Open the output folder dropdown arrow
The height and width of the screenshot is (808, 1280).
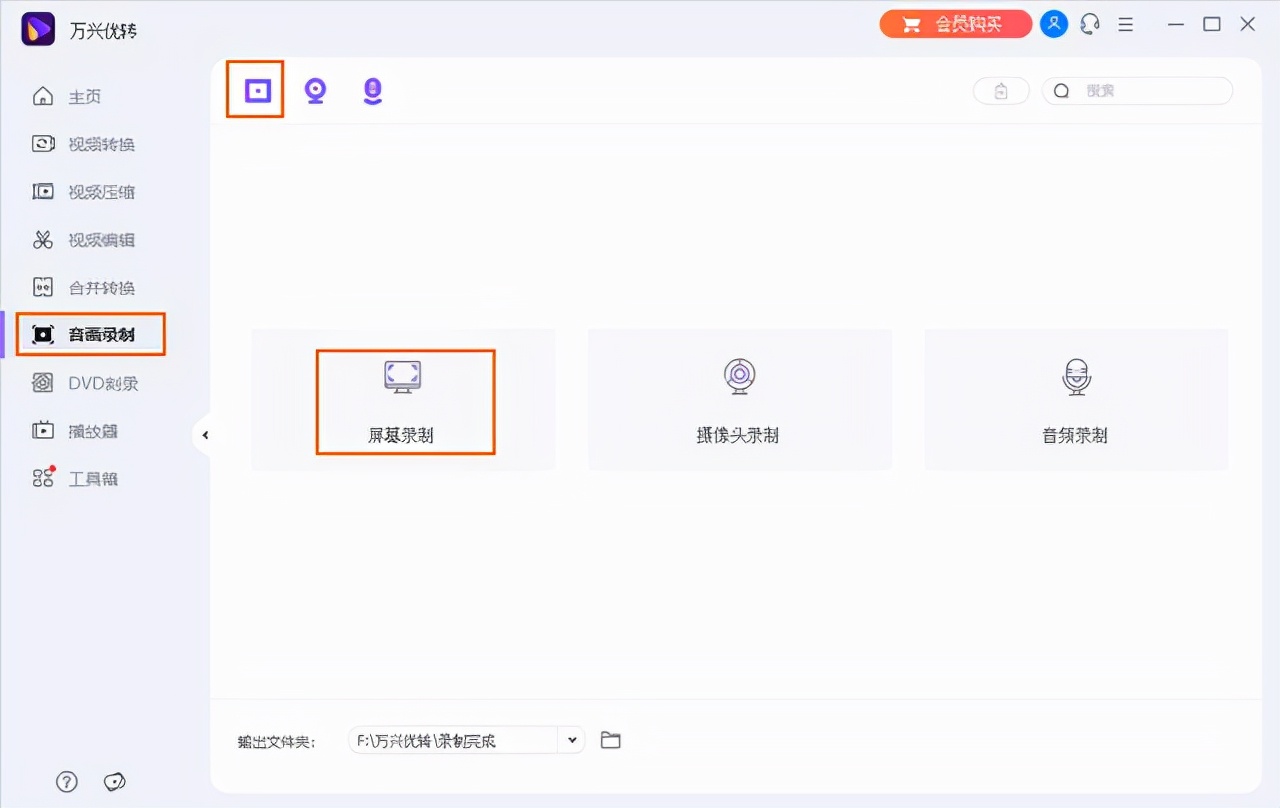571,740
